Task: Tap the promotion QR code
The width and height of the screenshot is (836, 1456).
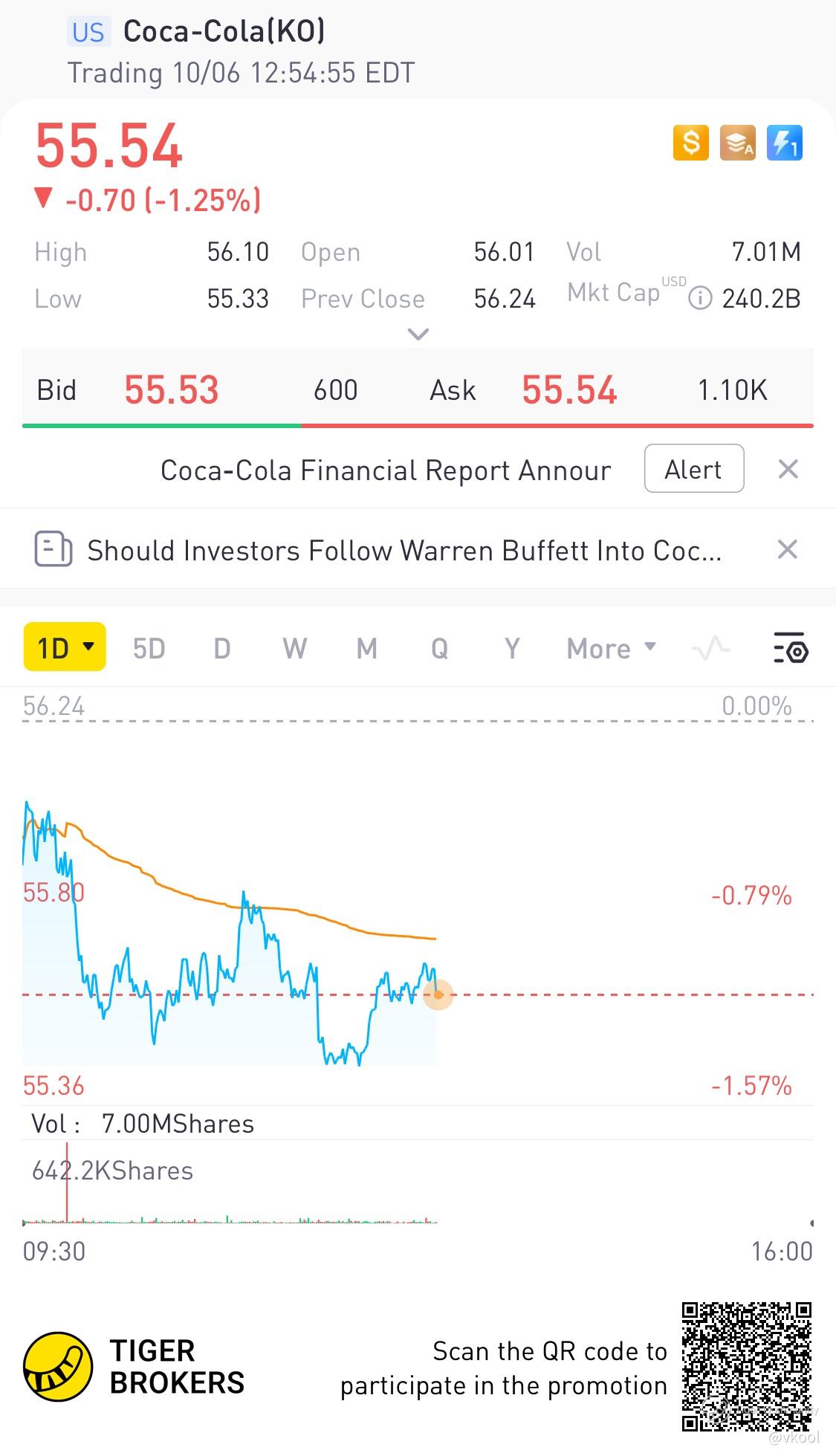Action: pos(746,1366)
